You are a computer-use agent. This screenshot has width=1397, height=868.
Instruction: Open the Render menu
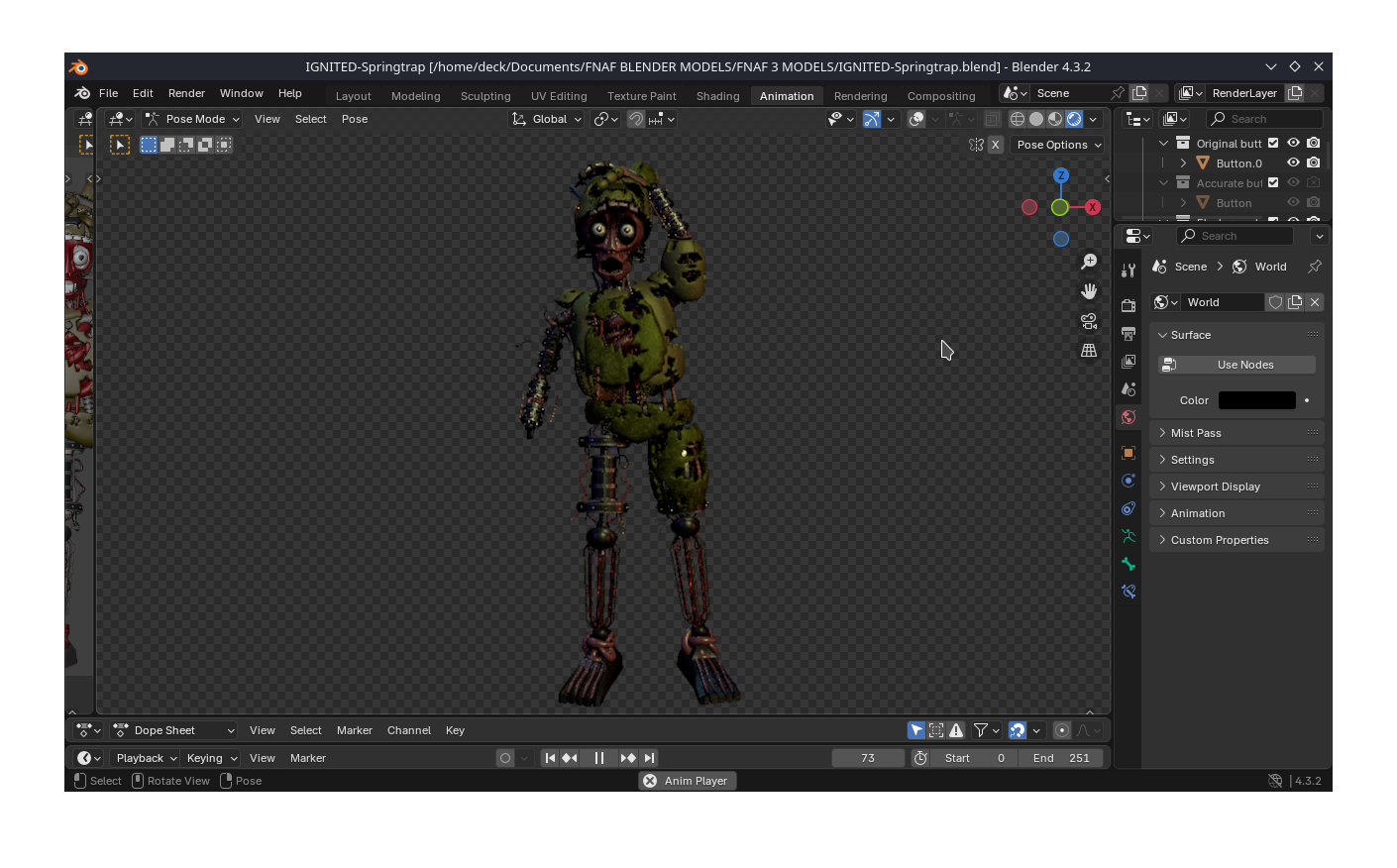pyautogui.click(x=186, y=93)
